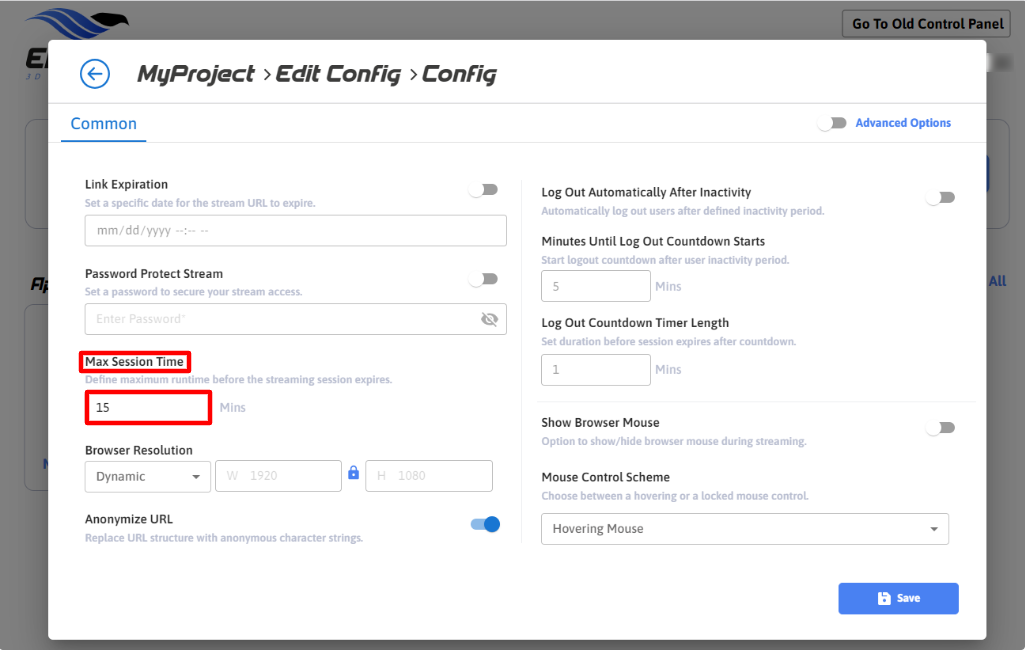This screenshot has height=650, width=1027.
Task: Open the Browser Resolution Dynamic dropdown
Action: pos(147,477)
